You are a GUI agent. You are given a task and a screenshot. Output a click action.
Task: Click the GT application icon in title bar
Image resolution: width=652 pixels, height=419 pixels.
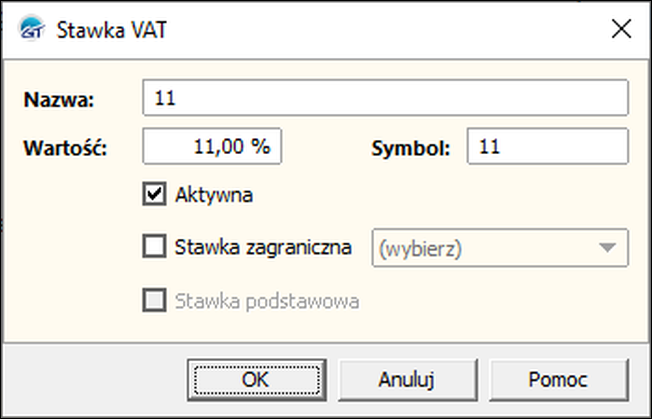tap(32, 30)
